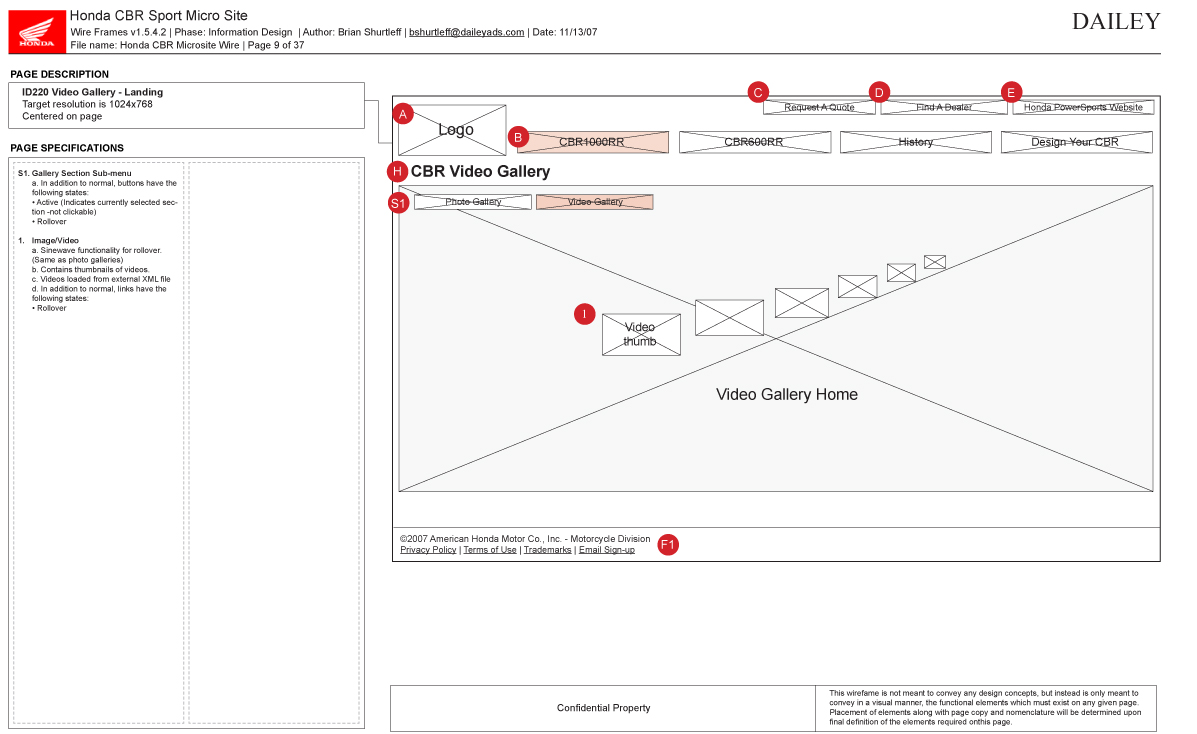Click the red annotation marker A

[403, 114]
